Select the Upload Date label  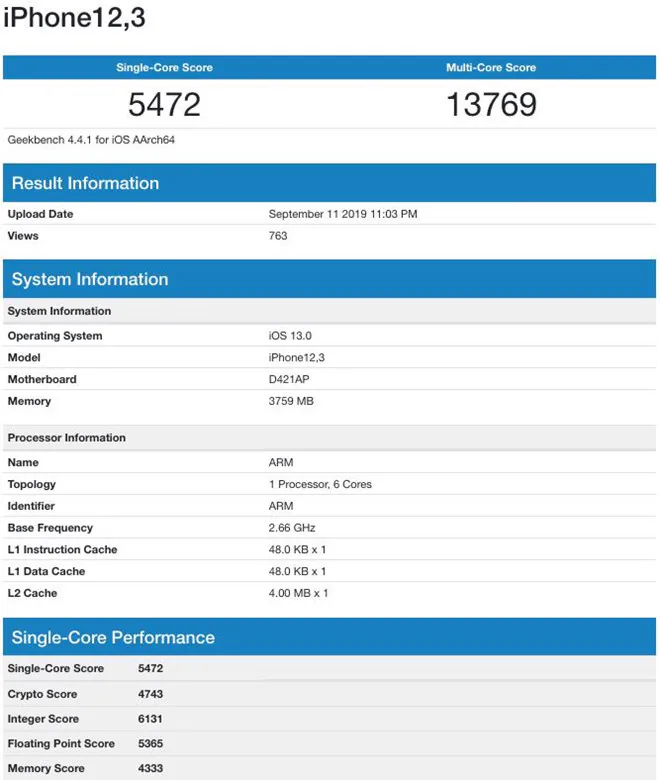[40, 214]
